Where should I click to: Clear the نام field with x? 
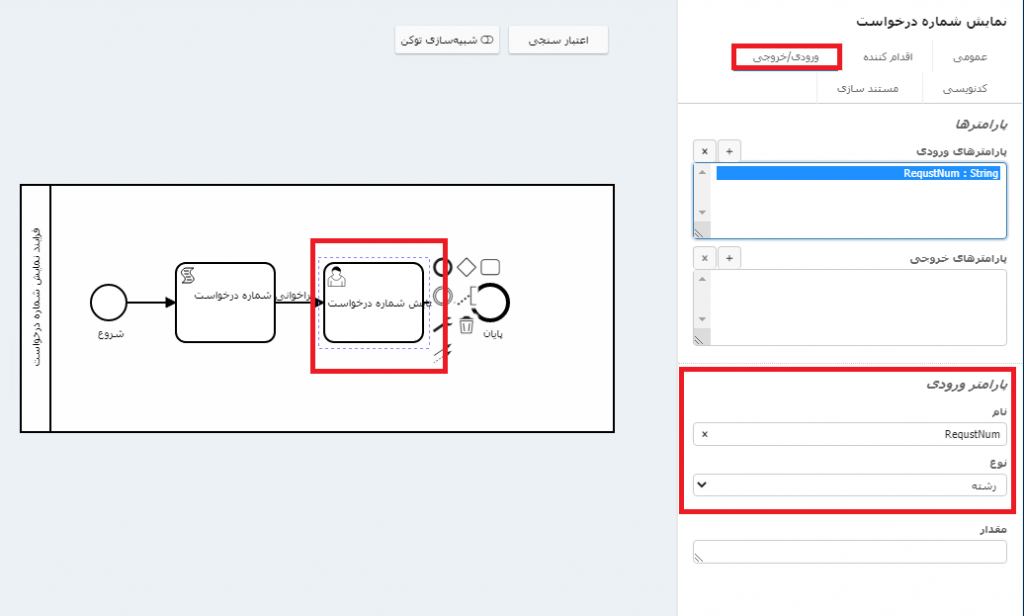point(704,435)
